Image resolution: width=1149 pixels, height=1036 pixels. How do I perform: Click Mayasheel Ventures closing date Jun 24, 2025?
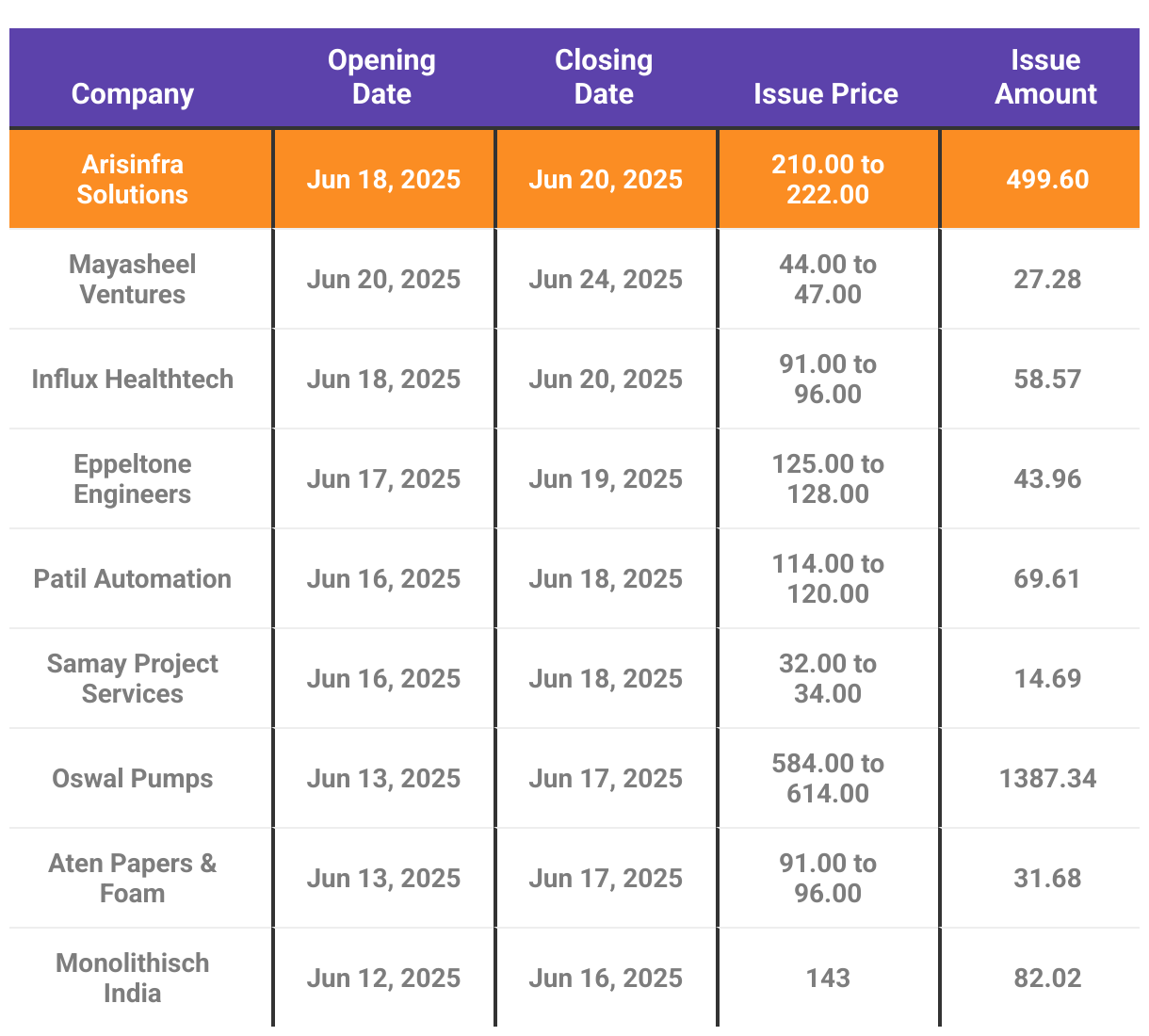tap(606, 279)
